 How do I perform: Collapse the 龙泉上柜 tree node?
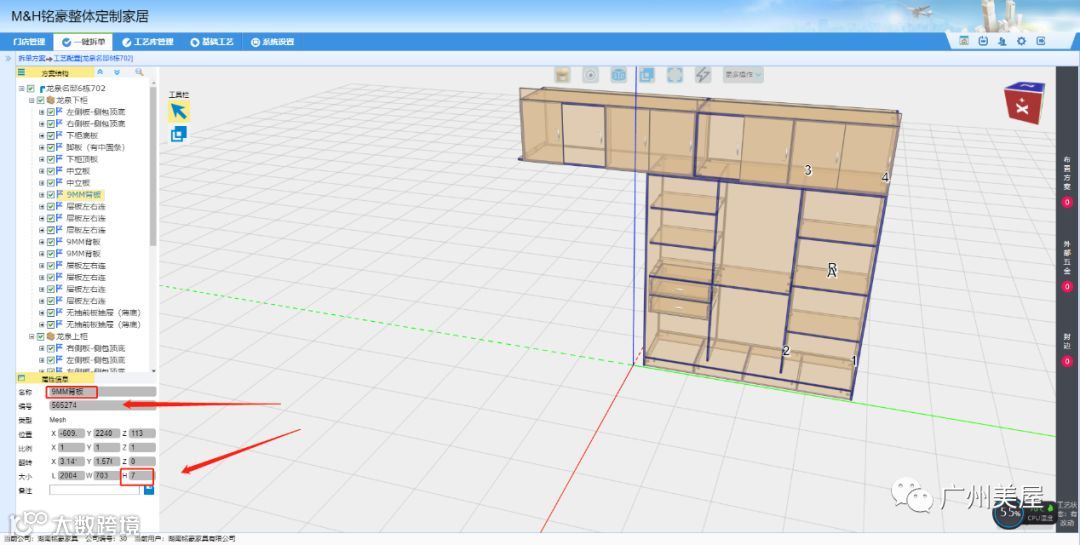(32, 336)
